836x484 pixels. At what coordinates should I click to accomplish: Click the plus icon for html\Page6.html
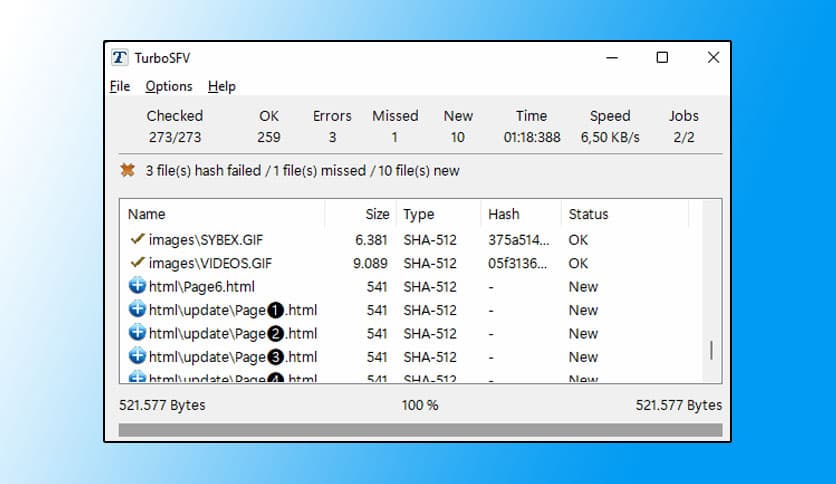tap(137, 286)
